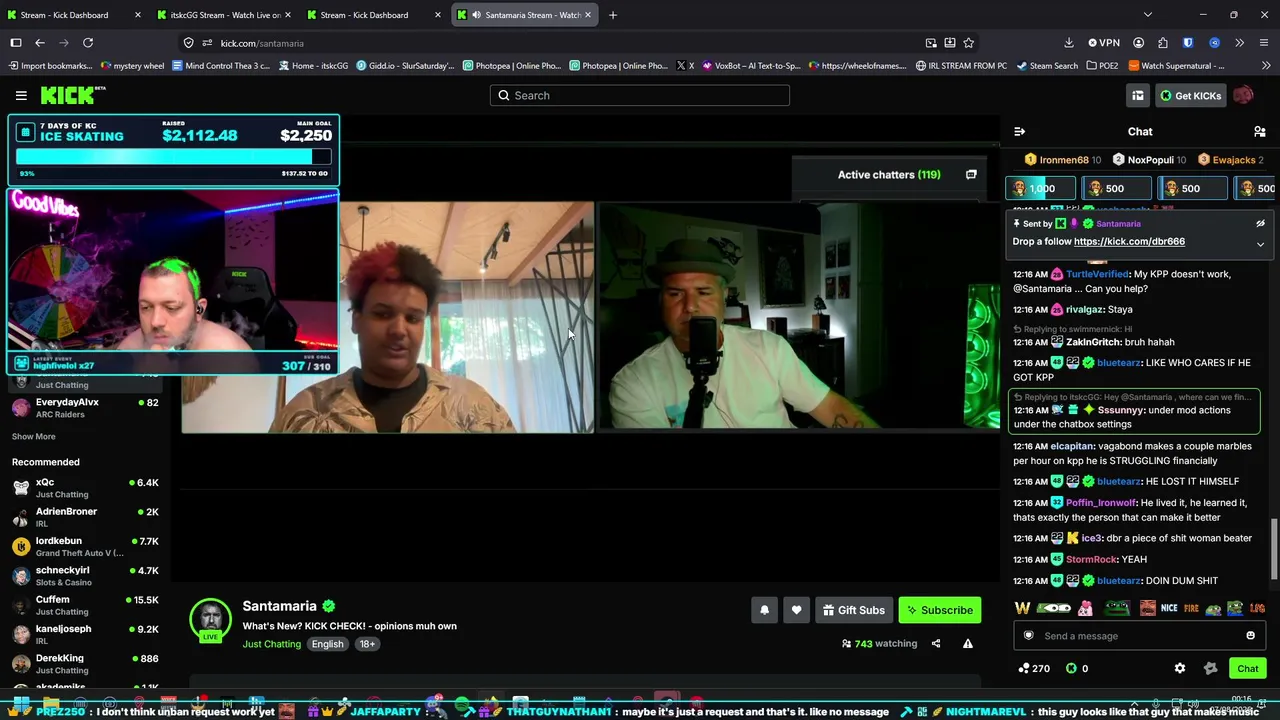Show more bookmarks overflow chevron
Screen dimensions: 1280x720
[x=1264, y=66]
